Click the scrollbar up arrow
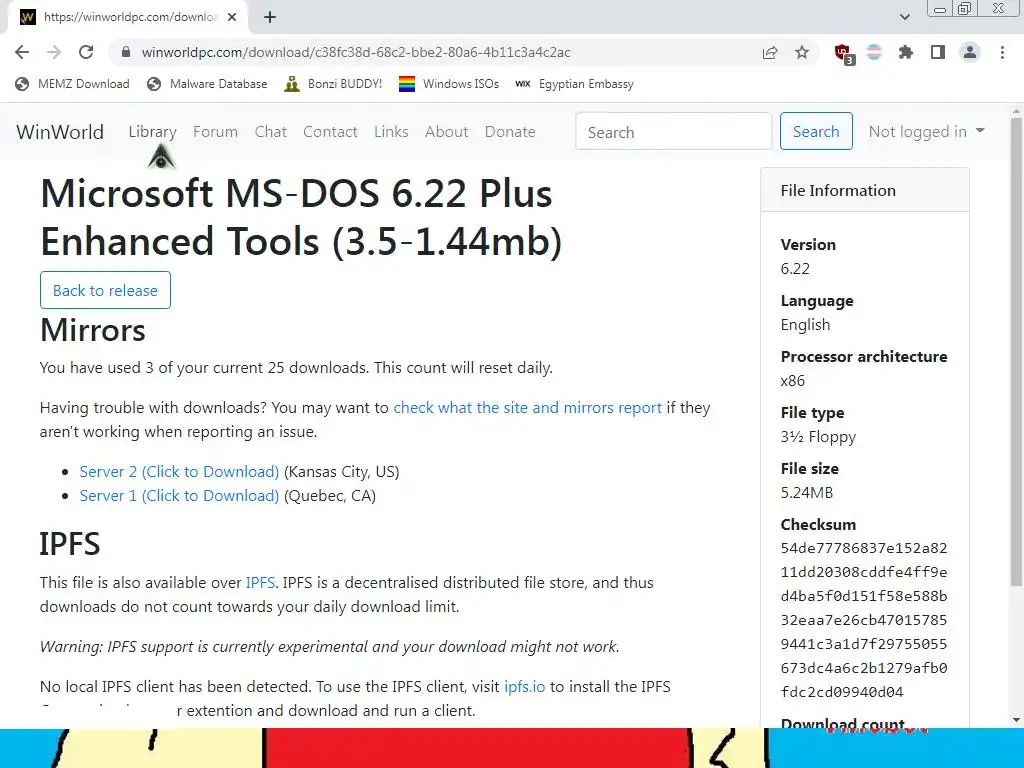Viewport: 1024px width, 768px height. pos(1016,110)
